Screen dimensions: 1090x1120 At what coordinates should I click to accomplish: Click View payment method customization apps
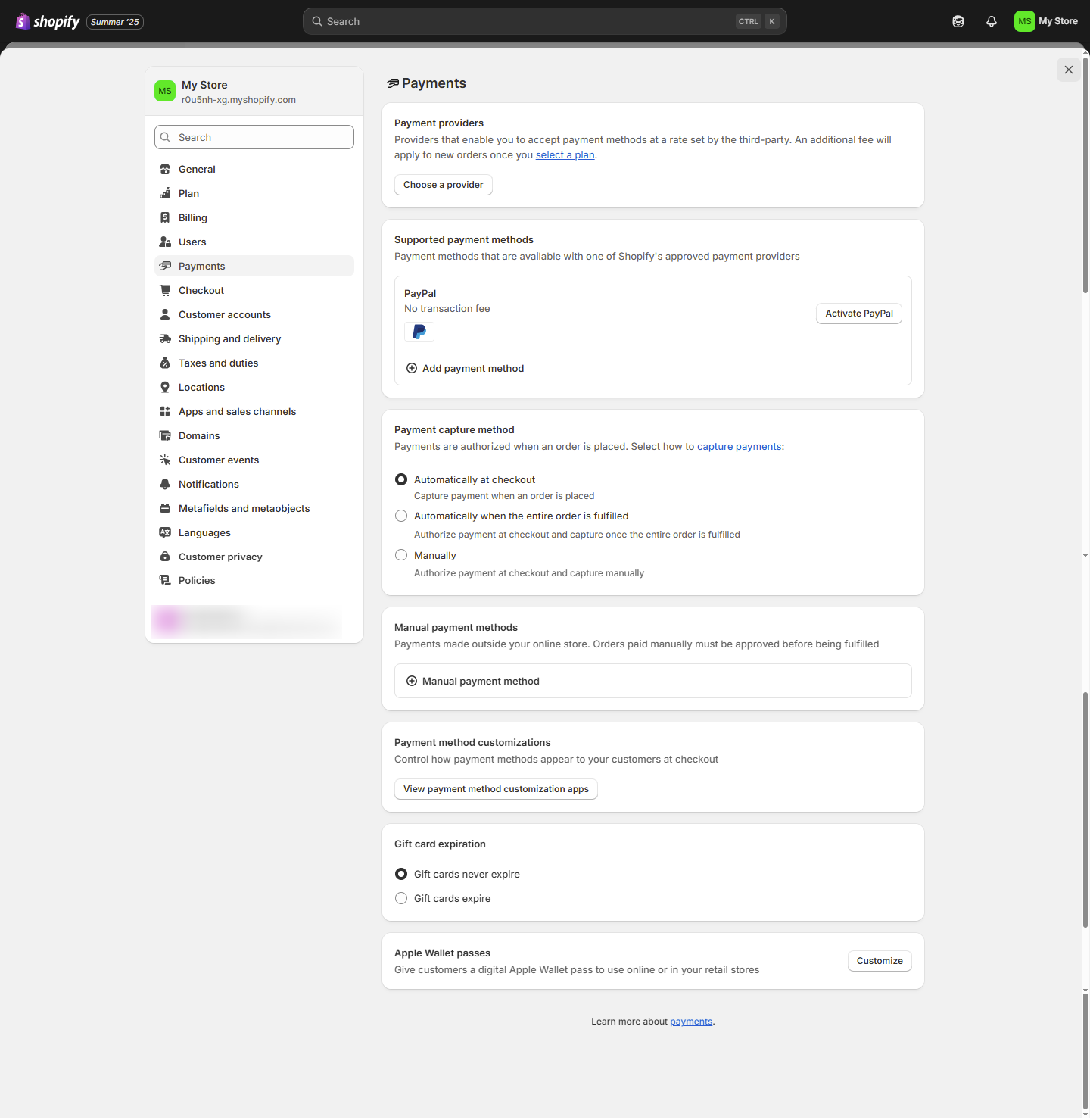click(x=496, y=789)
